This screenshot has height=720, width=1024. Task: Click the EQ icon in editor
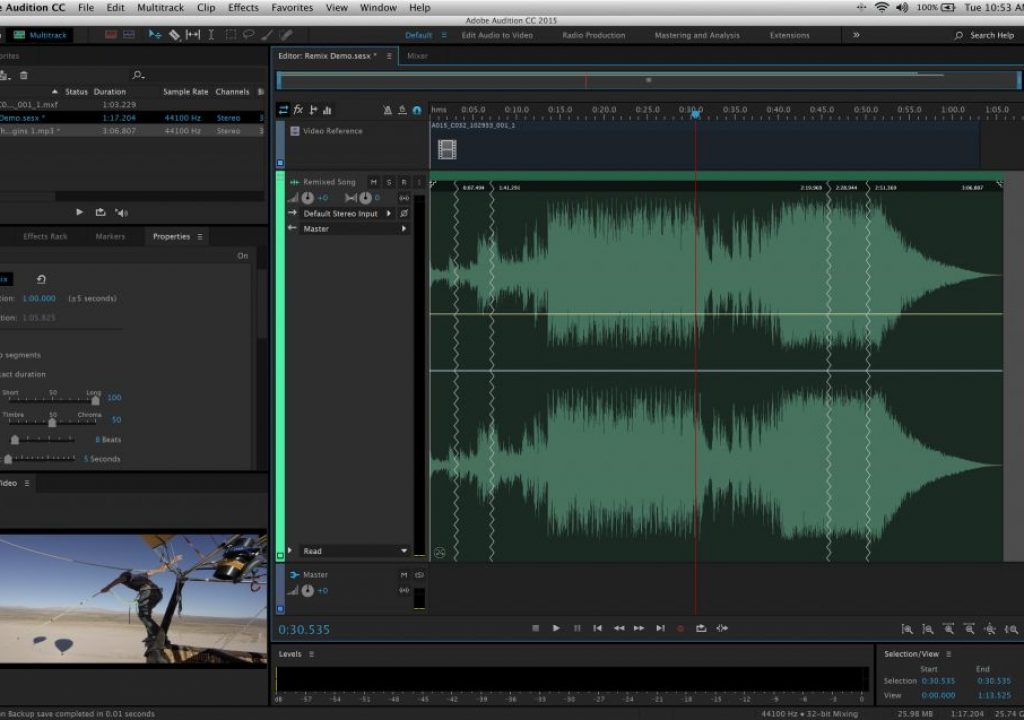(327, 110)
